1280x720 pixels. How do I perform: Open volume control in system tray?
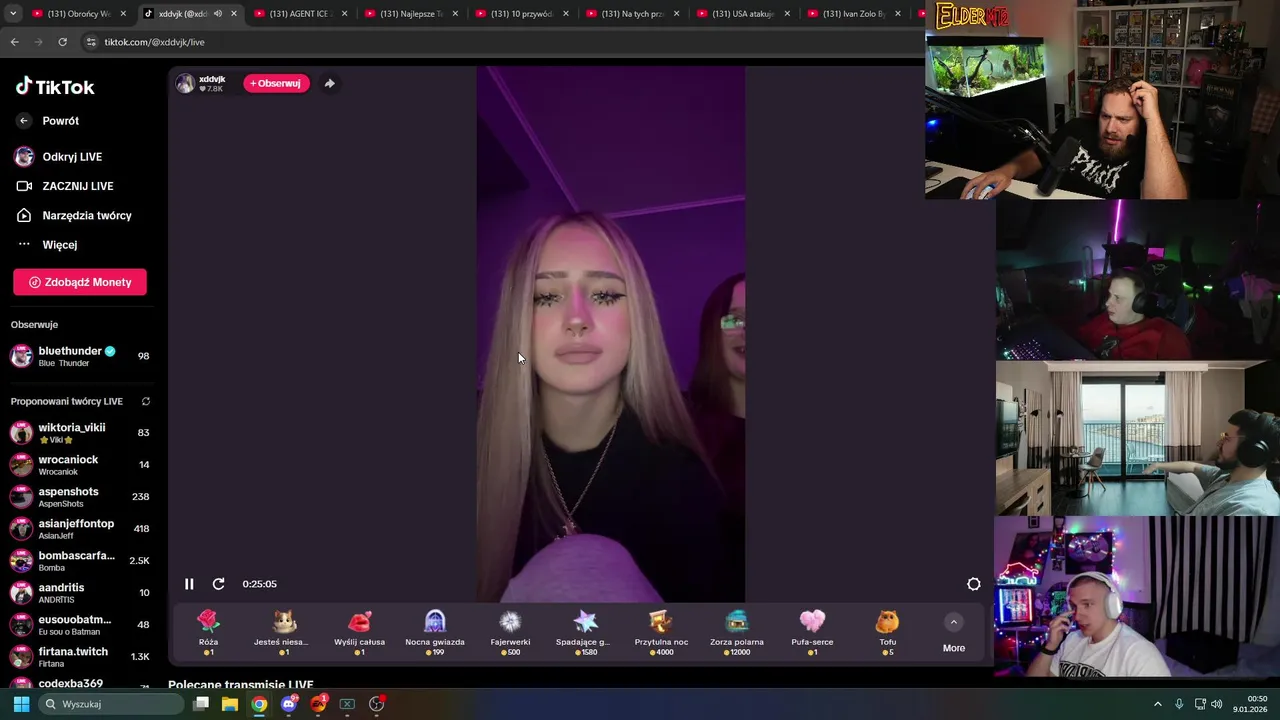click(1217, 704)
